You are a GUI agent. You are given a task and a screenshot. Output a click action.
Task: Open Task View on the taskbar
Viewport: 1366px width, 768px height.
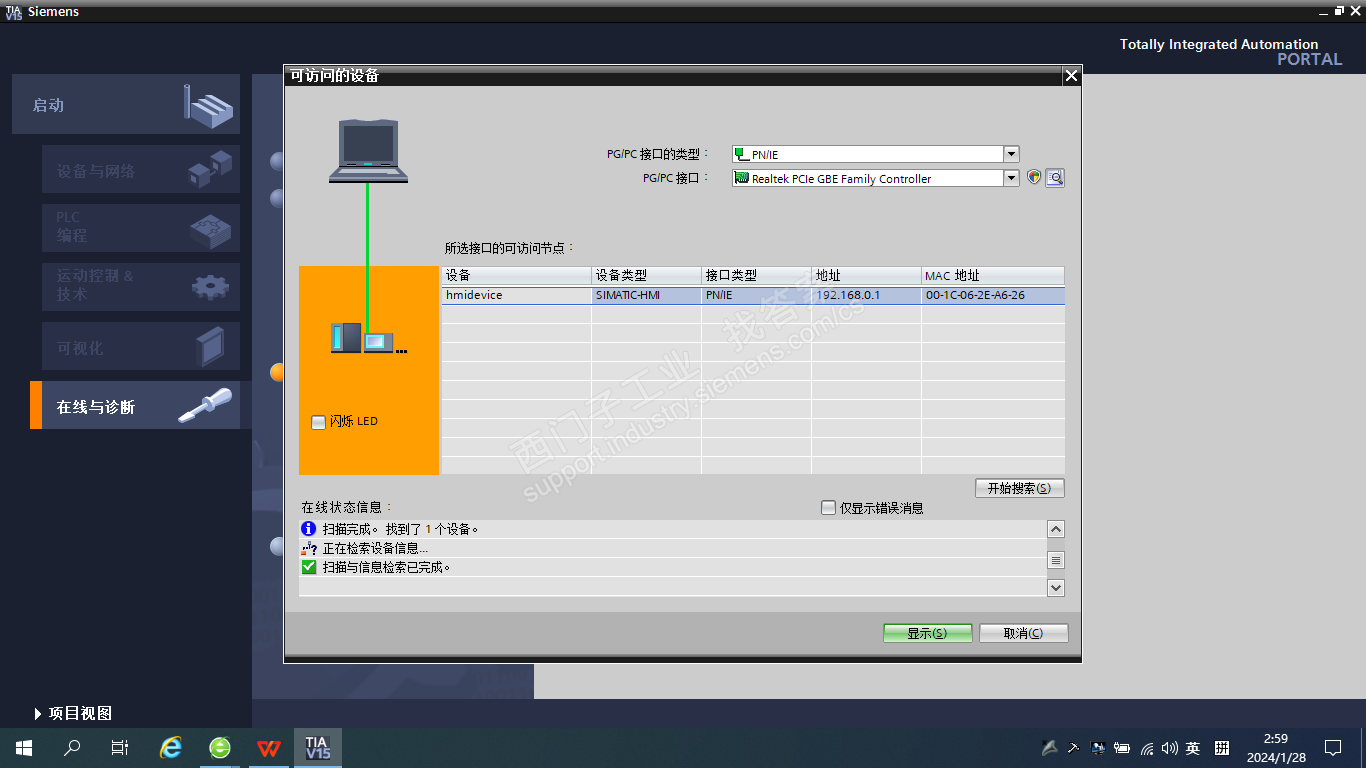(120, 748)
